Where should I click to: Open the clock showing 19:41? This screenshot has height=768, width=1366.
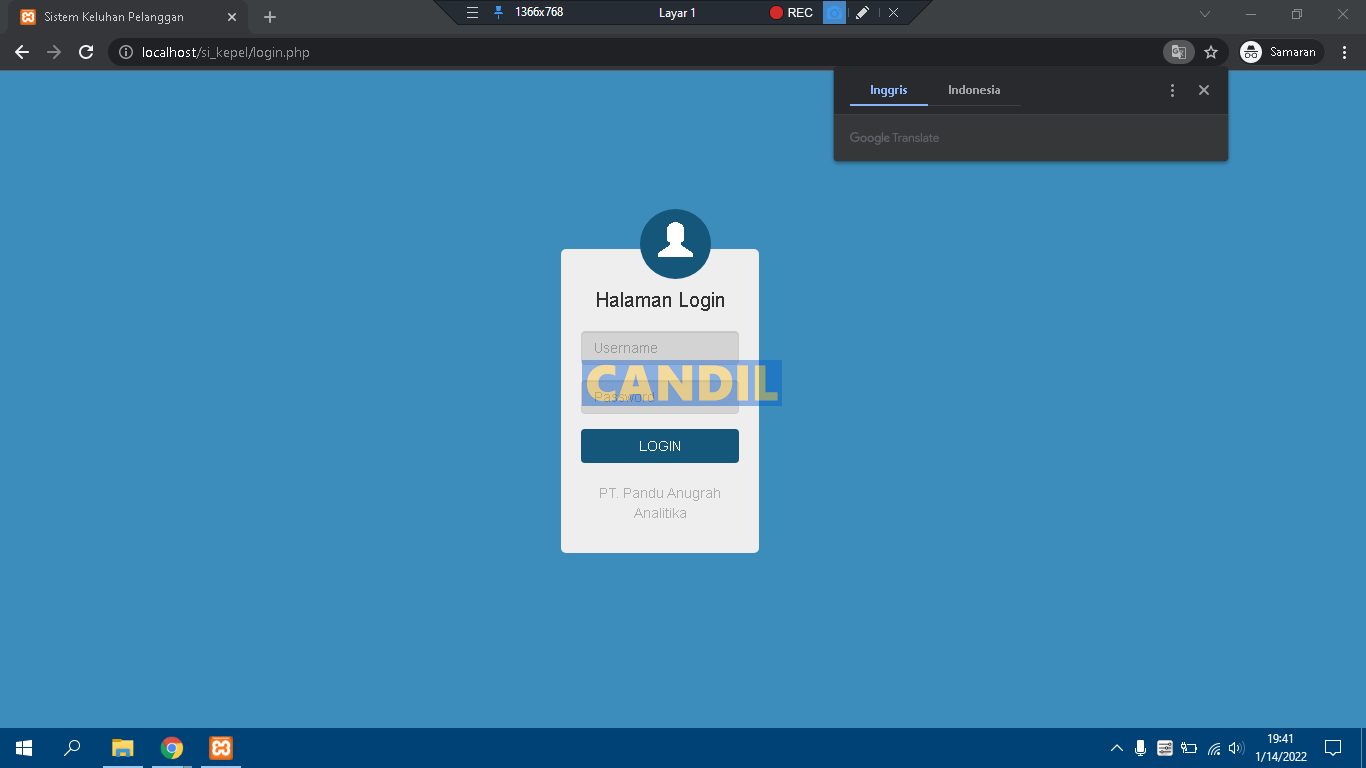1281,748
